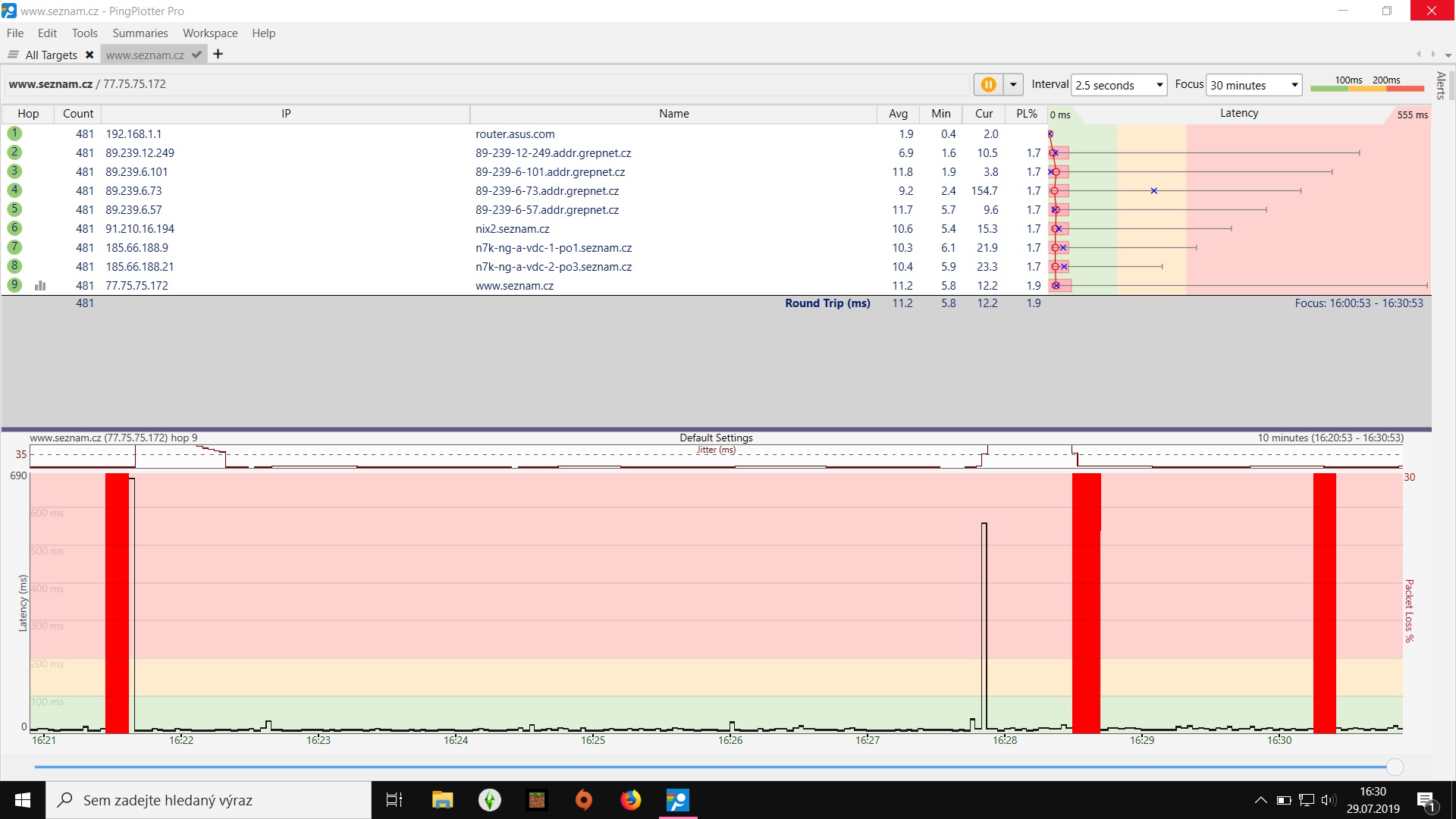
Task: Open the Summaries menu
Action: pyautogui.click(x=140, y=33)
